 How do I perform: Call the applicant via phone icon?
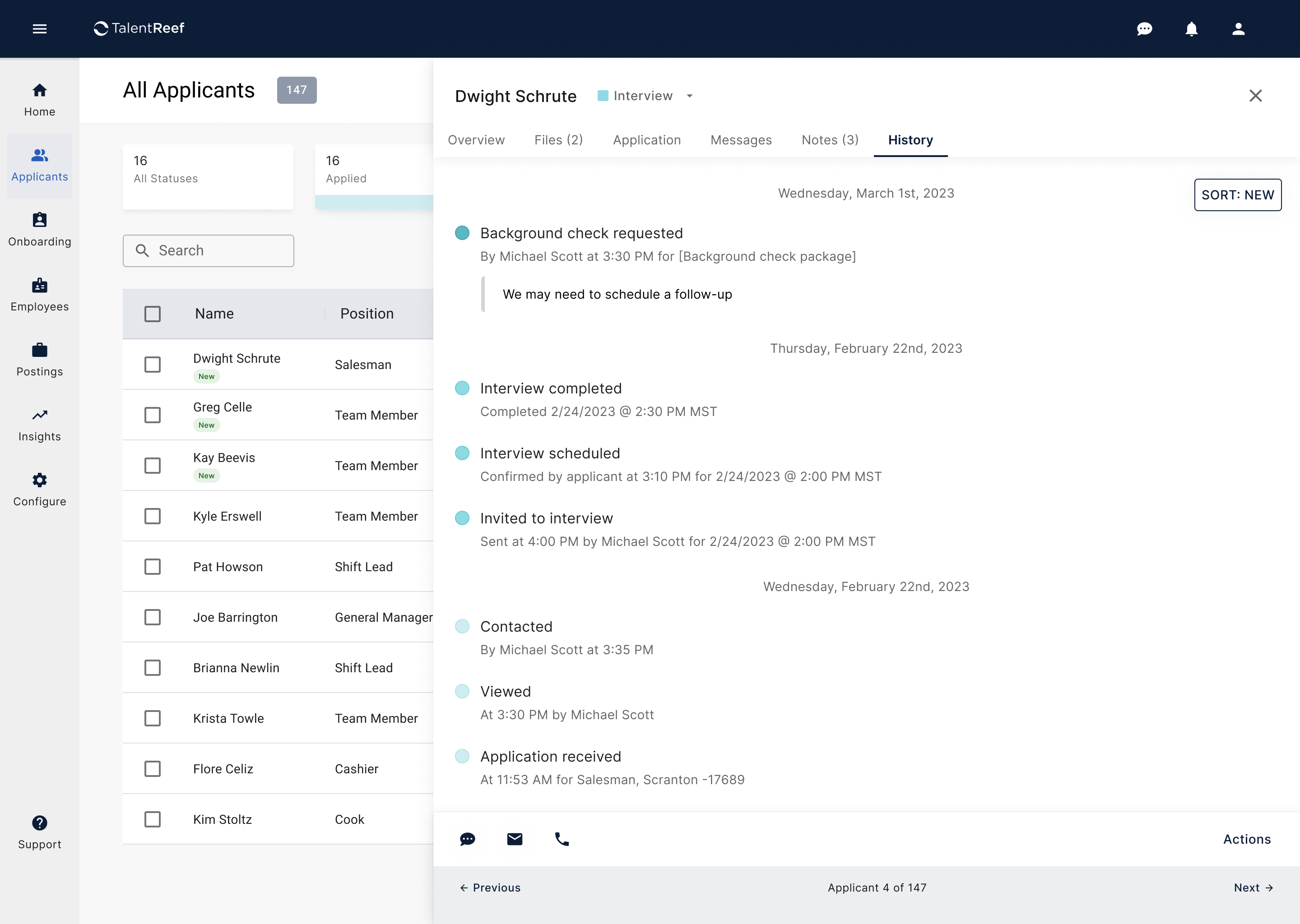click(x=562, y=839)
